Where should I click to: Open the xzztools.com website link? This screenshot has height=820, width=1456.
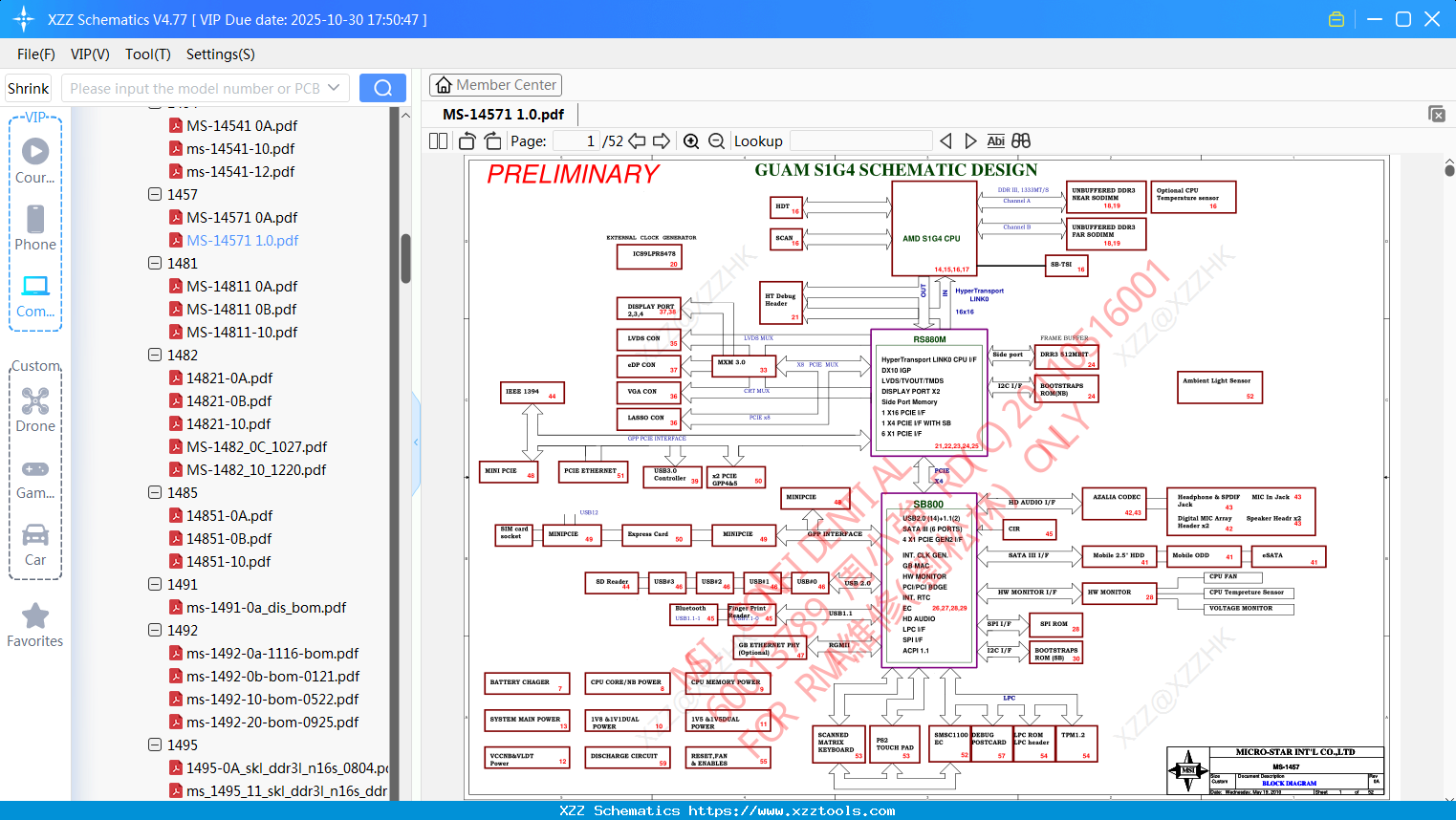pyautogui.click(x=792, y=810)
